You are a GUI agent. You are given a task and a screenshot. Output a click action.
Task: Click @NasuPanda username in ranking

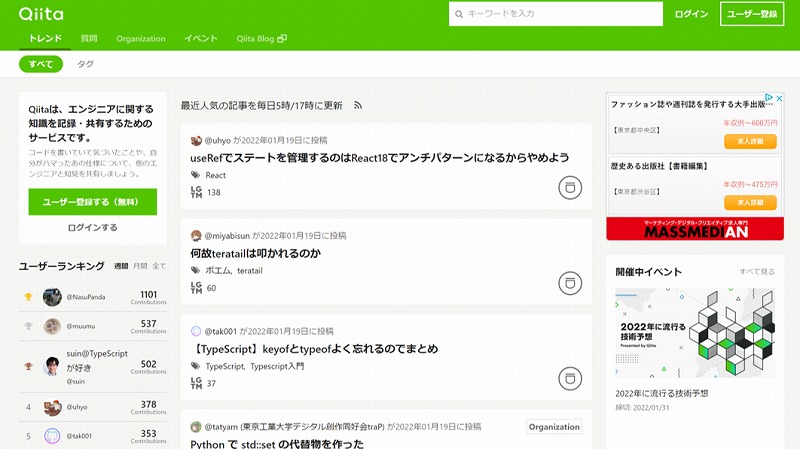tap(86, 297)
